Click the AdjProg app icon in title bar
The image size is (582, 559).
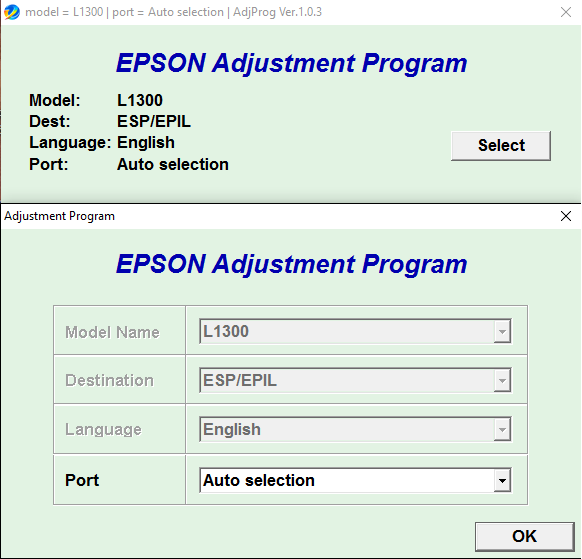12,12
